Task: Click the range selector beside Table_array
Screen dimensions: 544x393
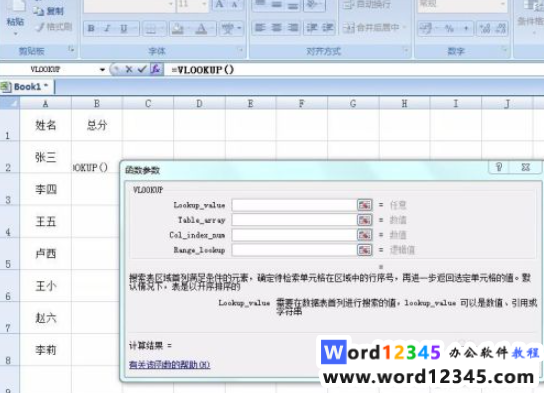Action: tap(364, 220)
